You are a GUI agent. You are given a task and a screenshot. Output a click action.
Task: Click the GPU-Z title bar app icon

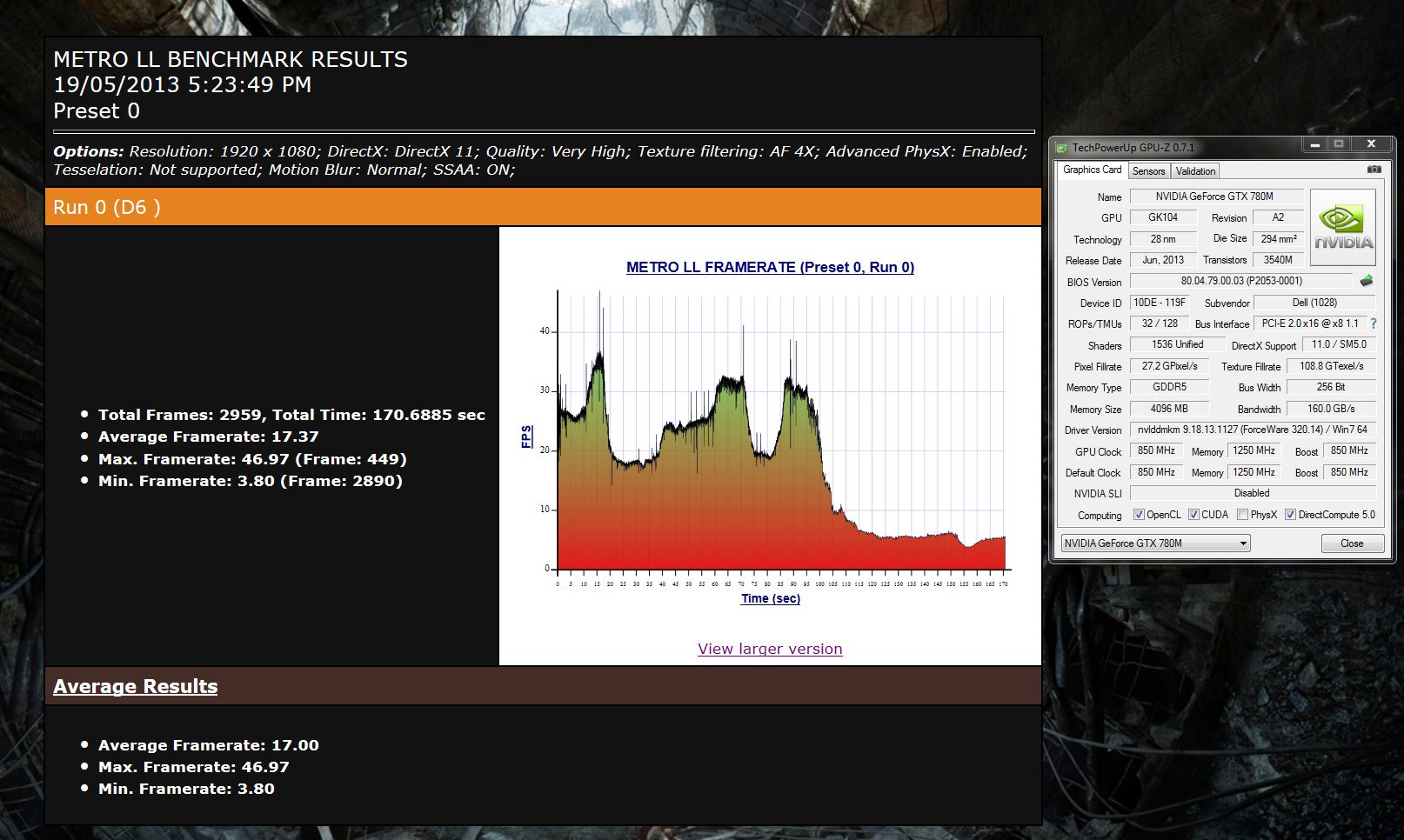(1061, 147)
